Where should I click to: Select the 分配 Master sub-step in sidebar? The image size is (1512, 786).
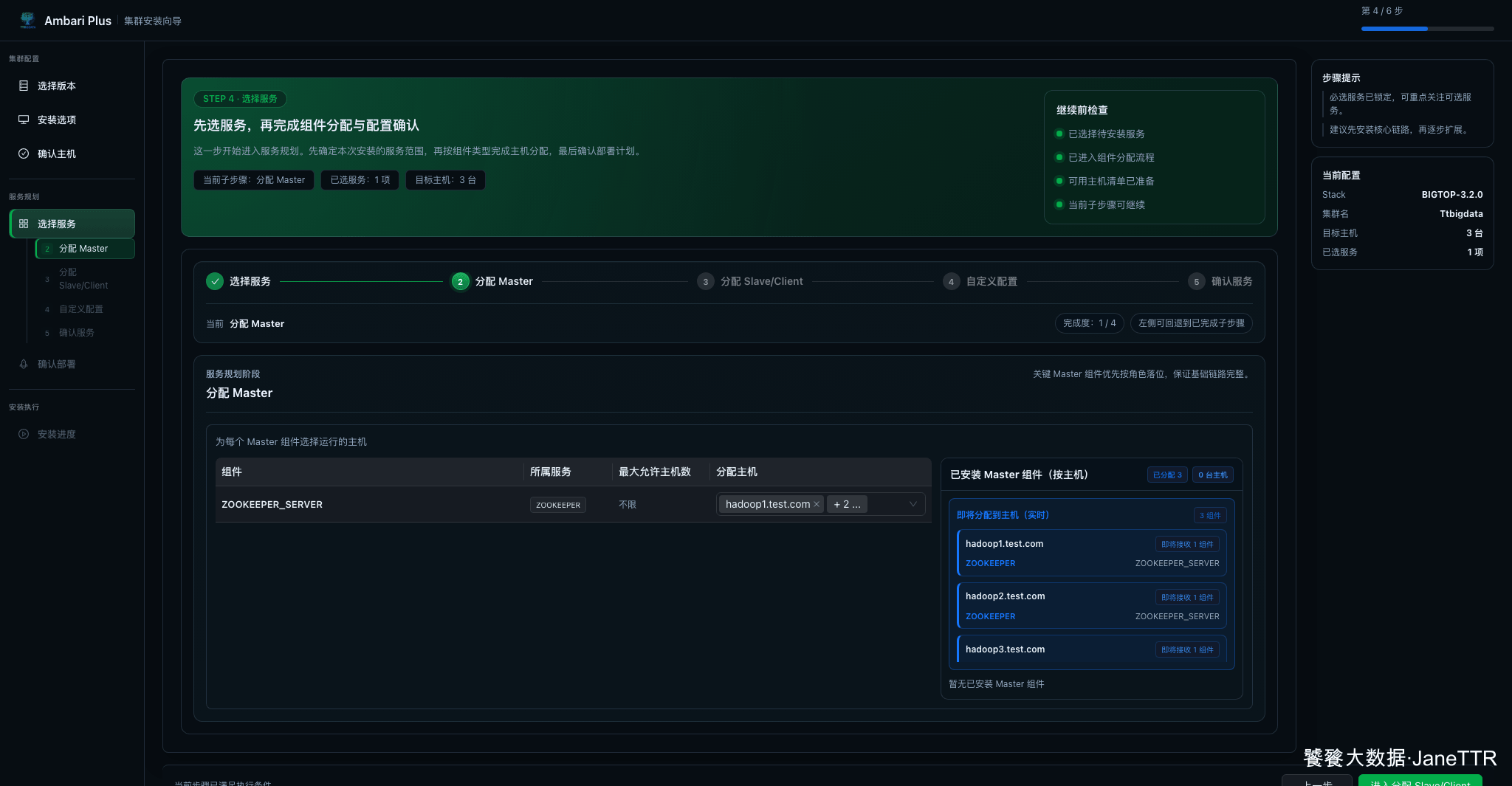(x=85, y=249)
